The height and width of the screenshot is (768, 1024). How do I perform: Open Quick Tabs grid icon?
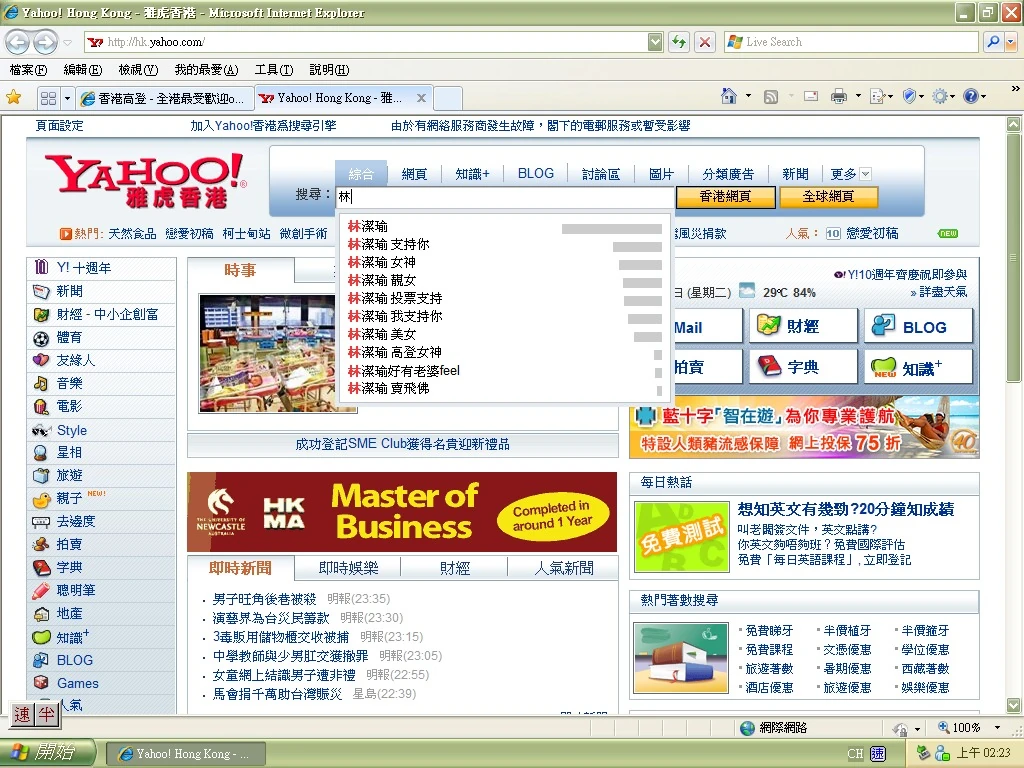tap(48, 98)
